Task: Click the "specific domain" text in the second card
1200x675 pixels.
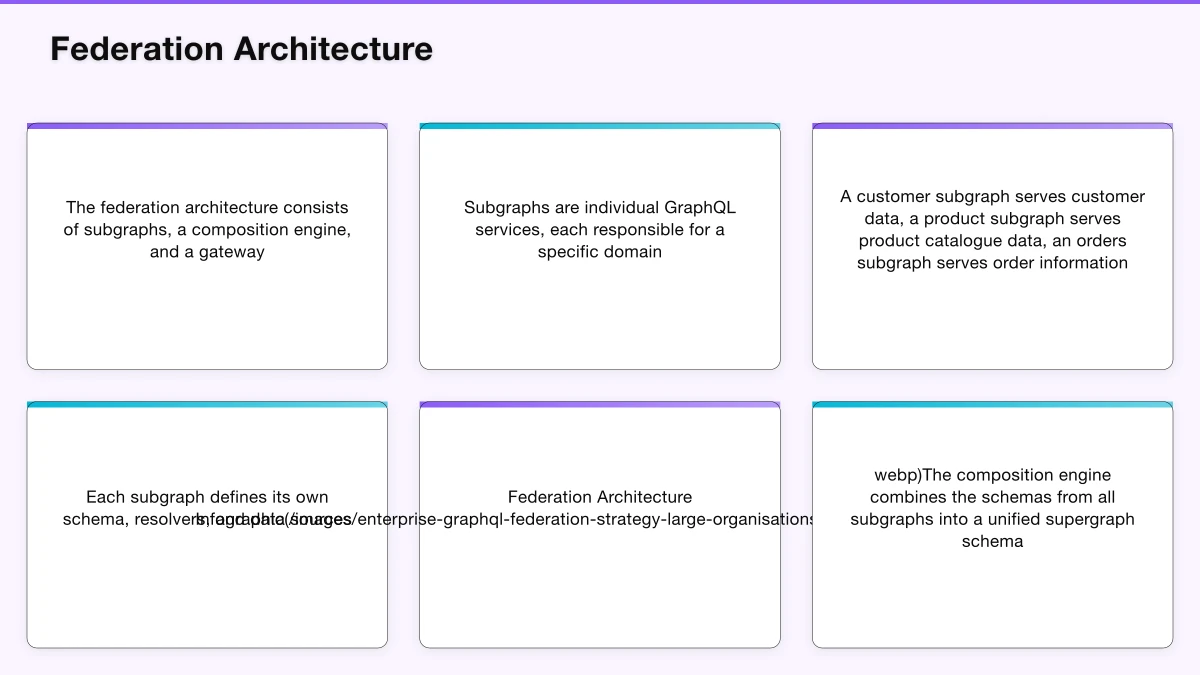Action: [x=600, y=251]
